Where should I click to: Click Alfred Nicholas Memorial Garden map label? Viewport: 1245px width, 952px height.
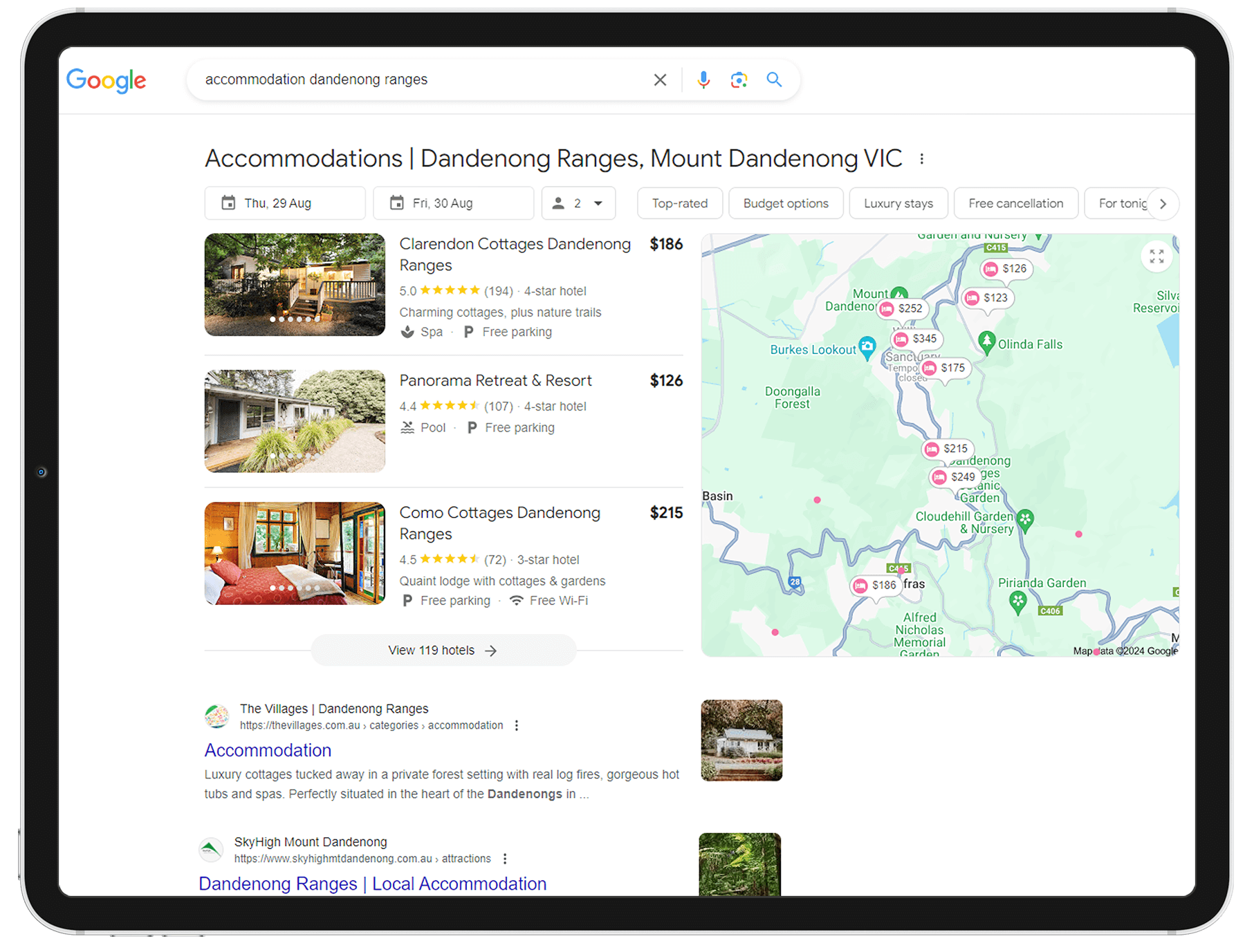coord(919,635)
